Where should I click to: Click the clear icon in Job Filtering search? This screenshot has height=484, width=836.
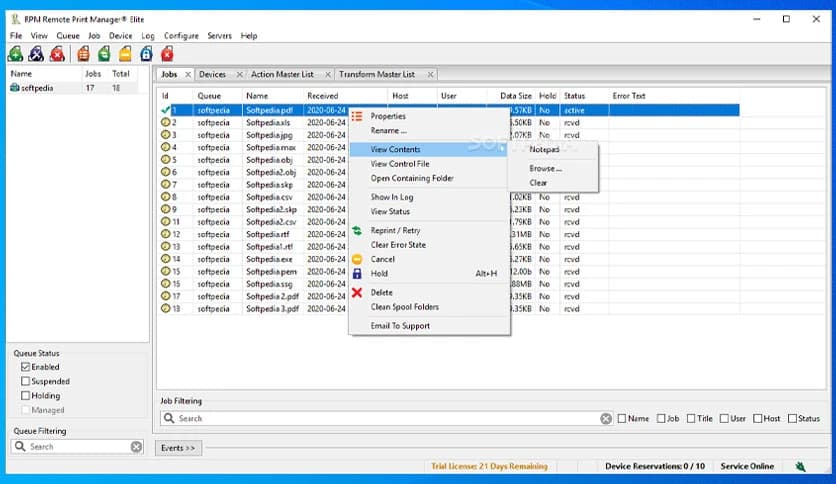606,418
